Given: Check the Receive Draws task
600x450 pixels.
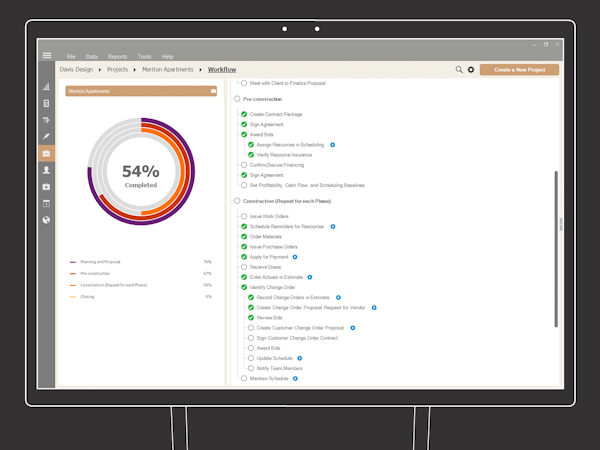Looking at the screenshot, I should [x=244, y=267].
